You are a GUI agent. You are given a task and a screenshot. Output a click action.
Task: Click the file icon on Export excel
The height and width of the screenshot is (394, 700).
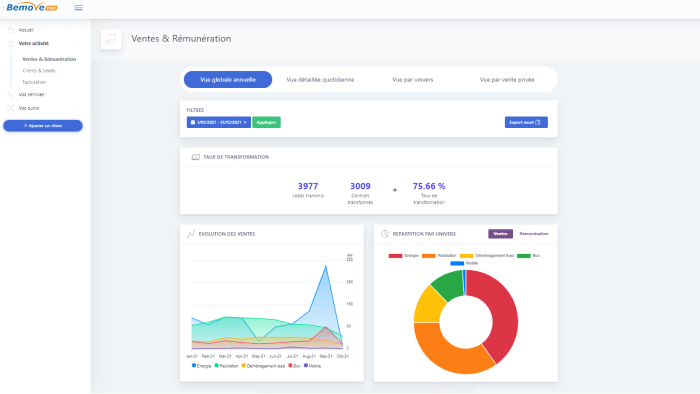(x=538, y=122)
